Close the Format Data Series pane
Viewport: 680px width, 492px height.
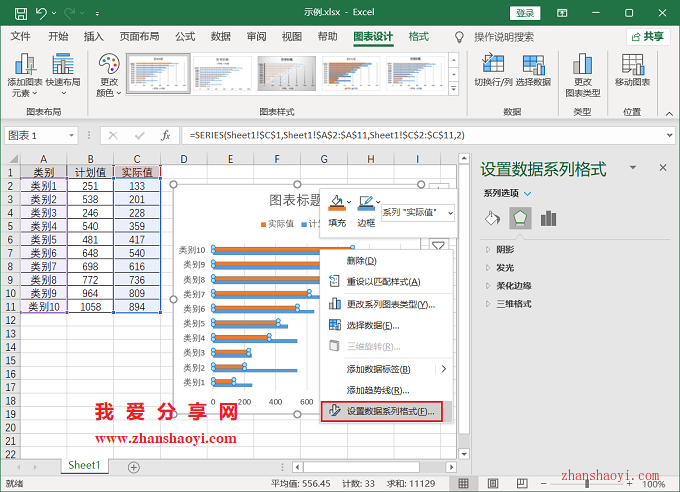663,167
